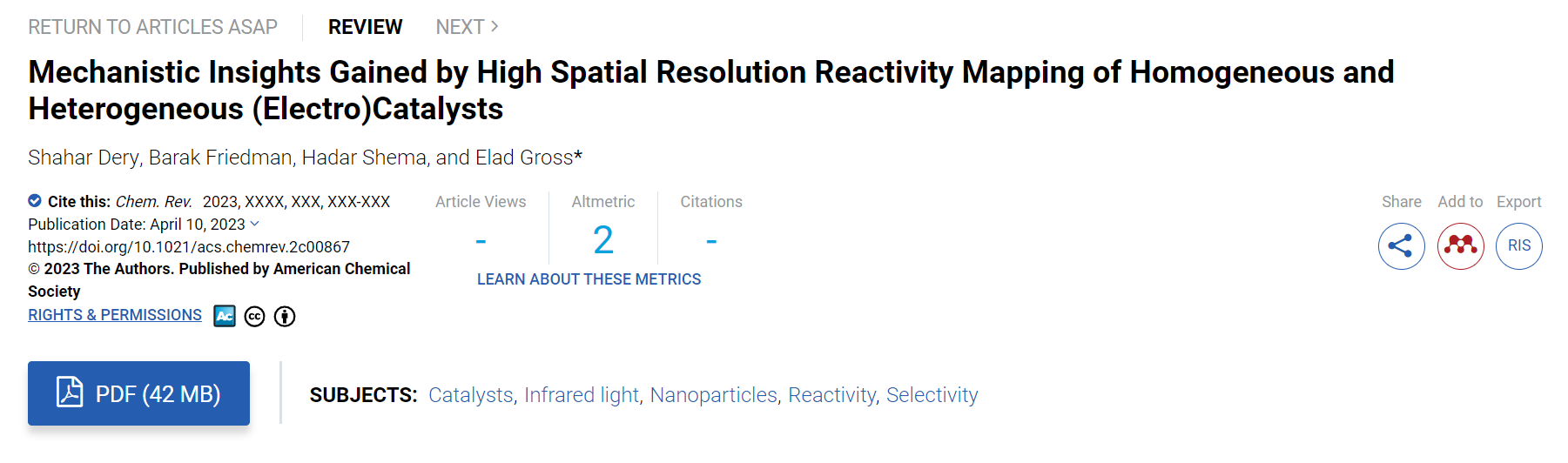Click the CC attribution person icon
Image resolution: width=1568 pixels, height=463 pixels.
point(285,317)
